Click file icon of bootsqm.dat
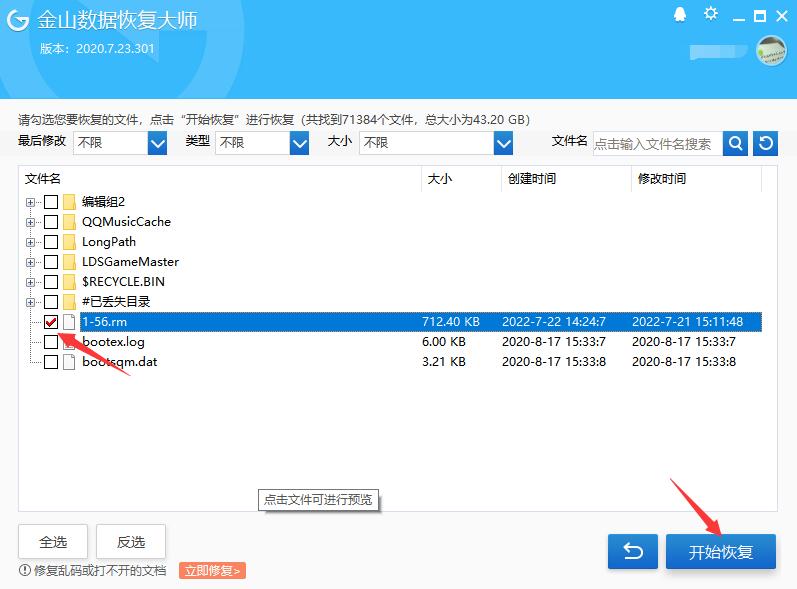The height and width of the screenshot is (589, 797). (69, 362)
